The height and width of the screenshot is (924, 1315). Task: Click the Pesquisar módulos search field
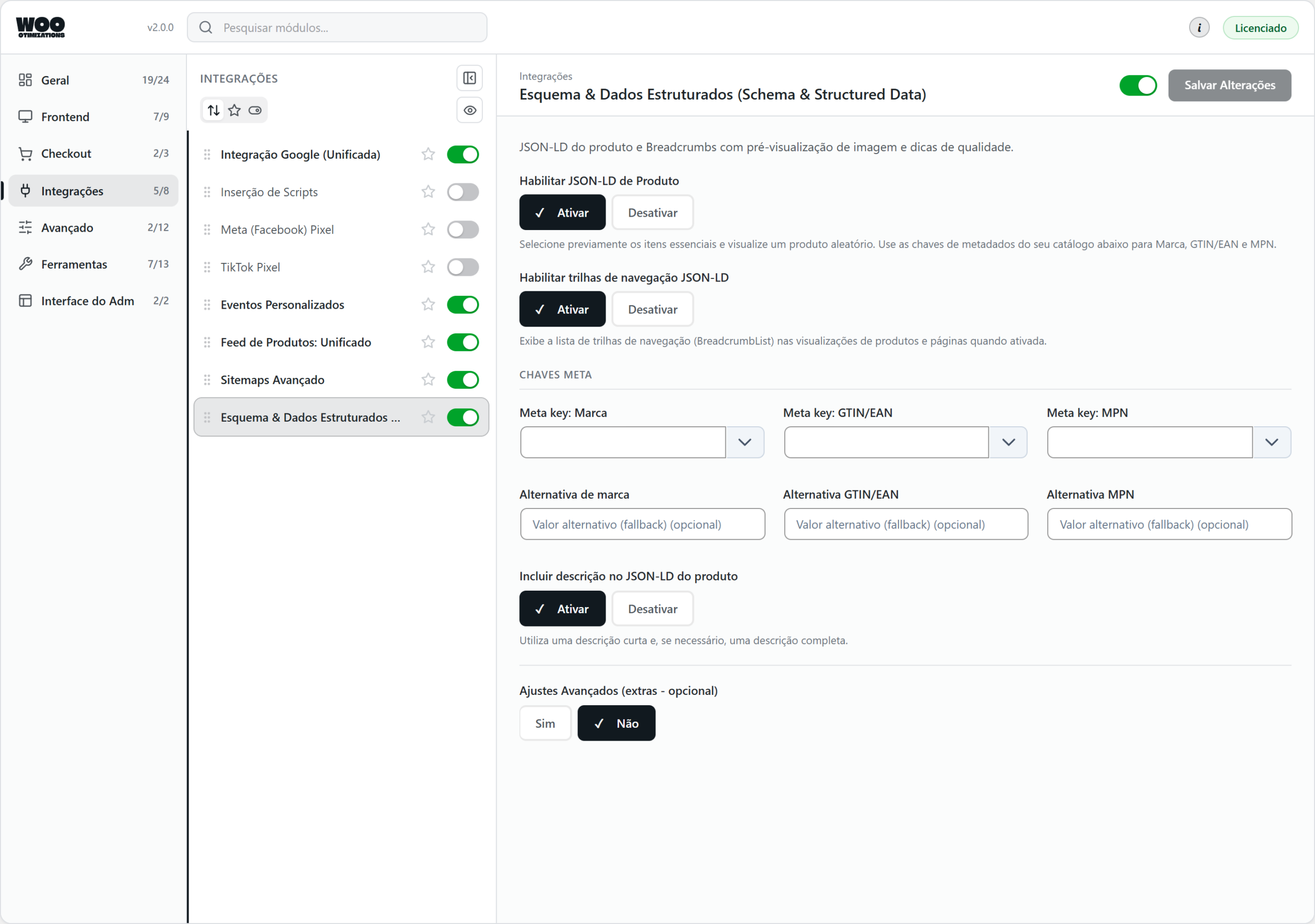[x=337, y=28]
